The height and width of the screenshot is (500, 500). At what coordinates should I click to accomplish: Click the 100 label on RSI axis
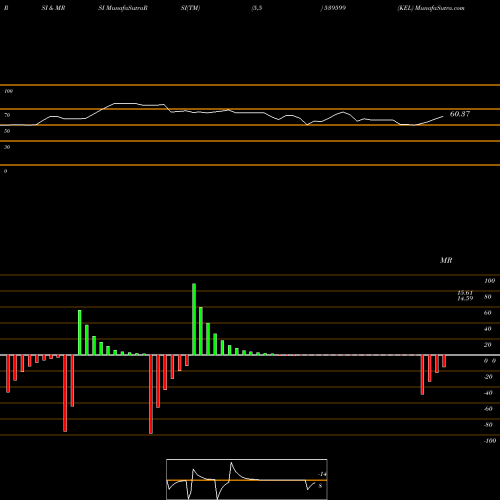pos(8,91)
